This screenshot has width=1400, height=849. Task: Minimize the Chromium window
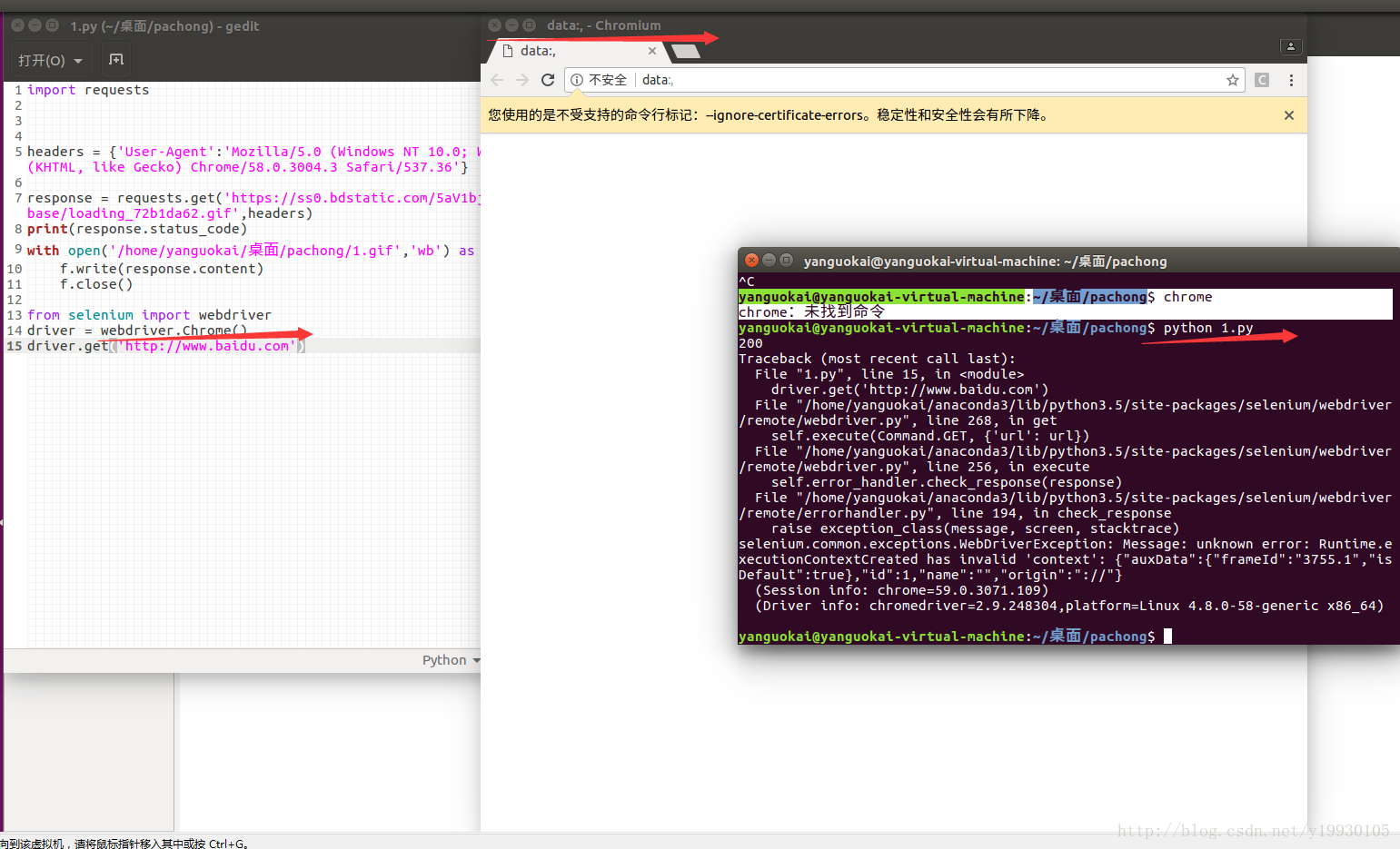tap(511, 25)
